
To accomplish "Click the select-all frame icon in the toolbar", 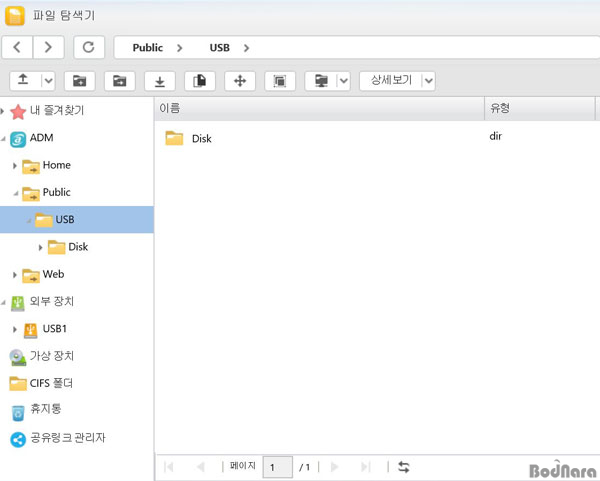I will (x=280, y=81).
